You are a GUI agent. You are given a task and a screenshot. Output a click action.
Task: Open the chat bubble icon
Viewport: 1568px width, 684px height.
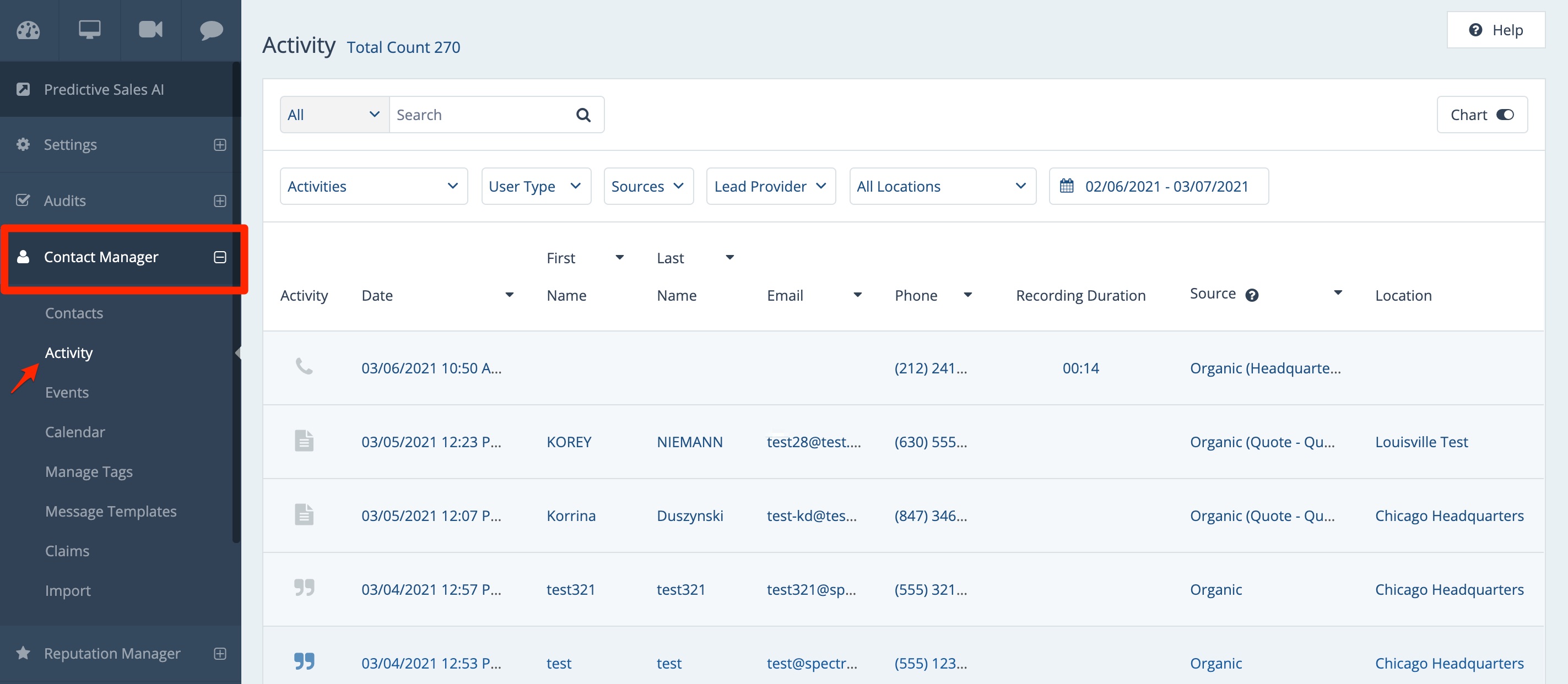coord(210,30)
